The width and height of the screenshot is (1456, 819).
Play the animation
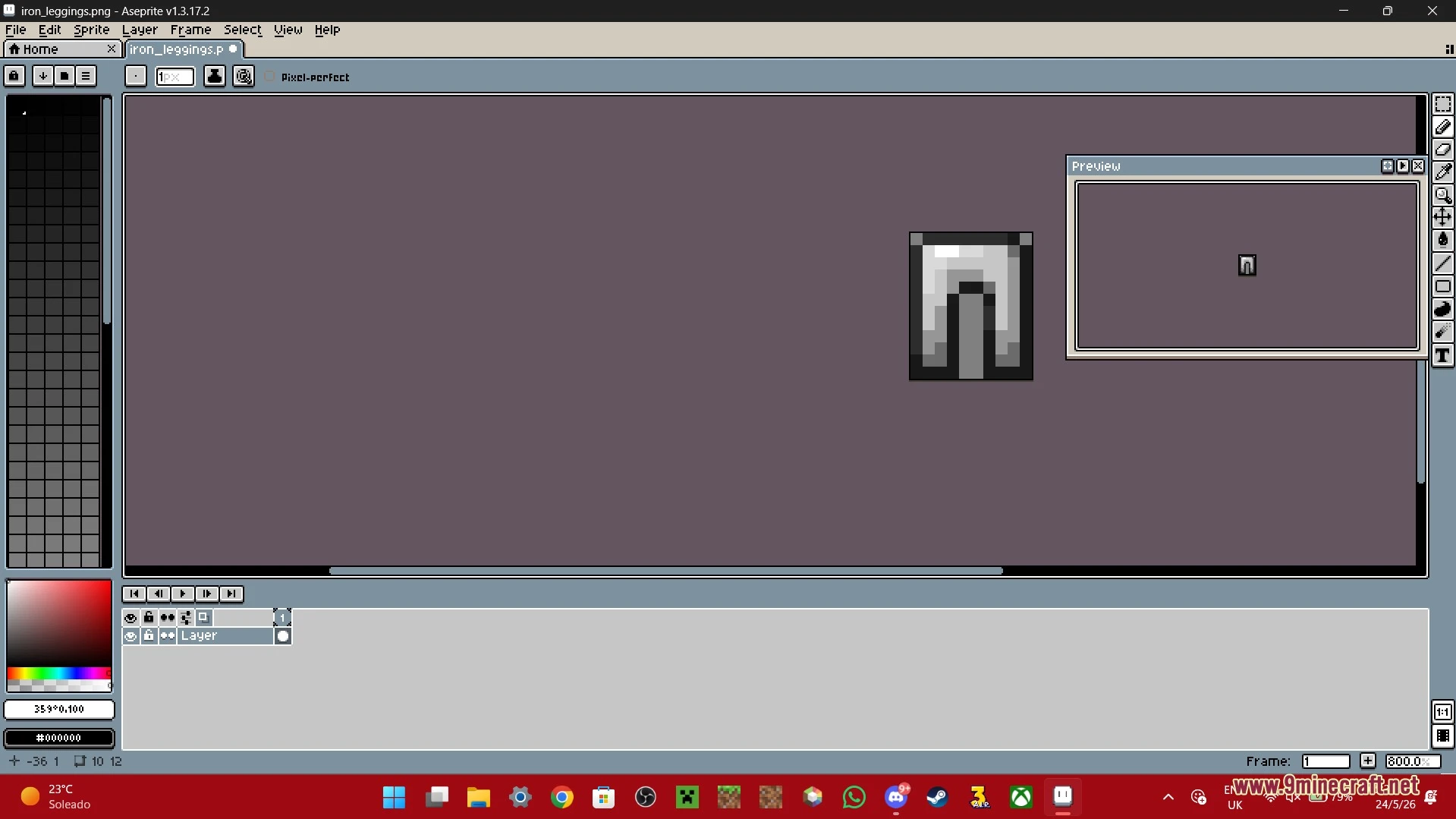(x=182, y=594)
